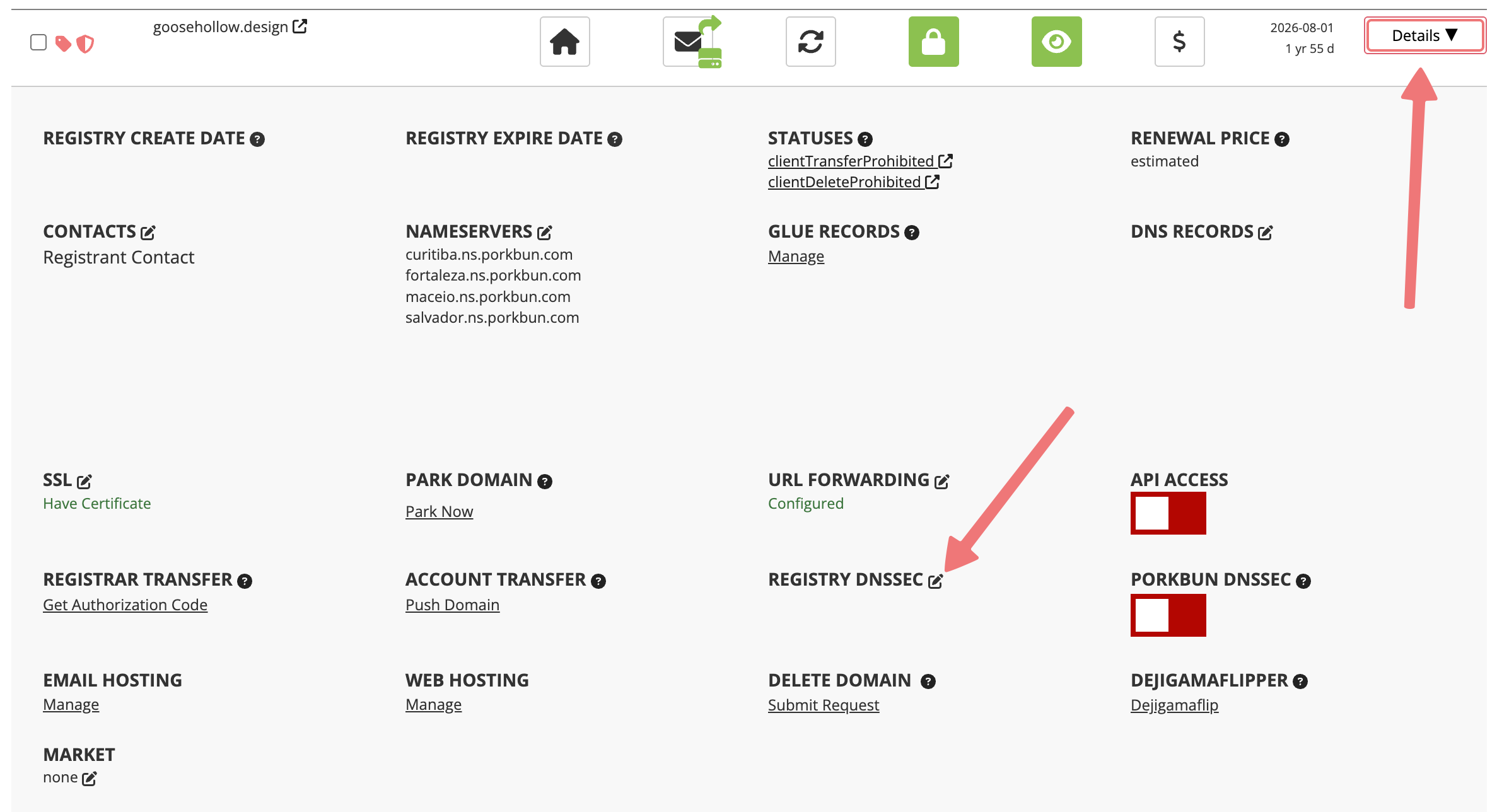Click the green padlock domain lock icon

point(933,42)
